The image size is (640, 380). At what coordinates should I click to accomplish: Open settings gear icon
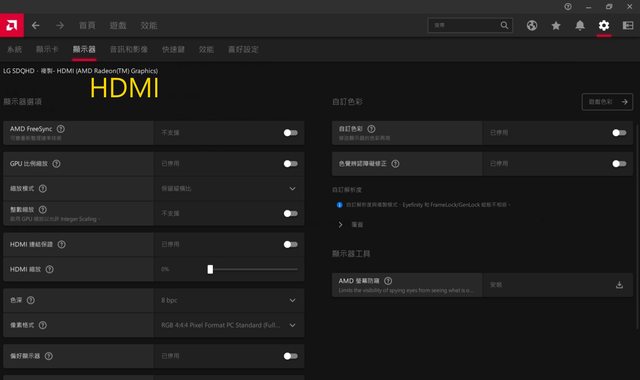pos(604,25)
